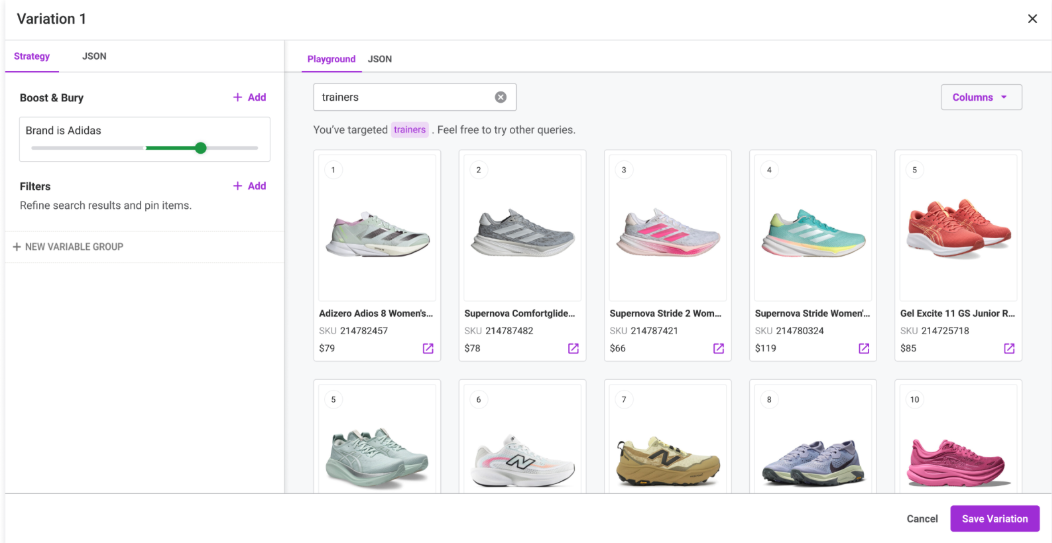Click the $119 price

765,348
